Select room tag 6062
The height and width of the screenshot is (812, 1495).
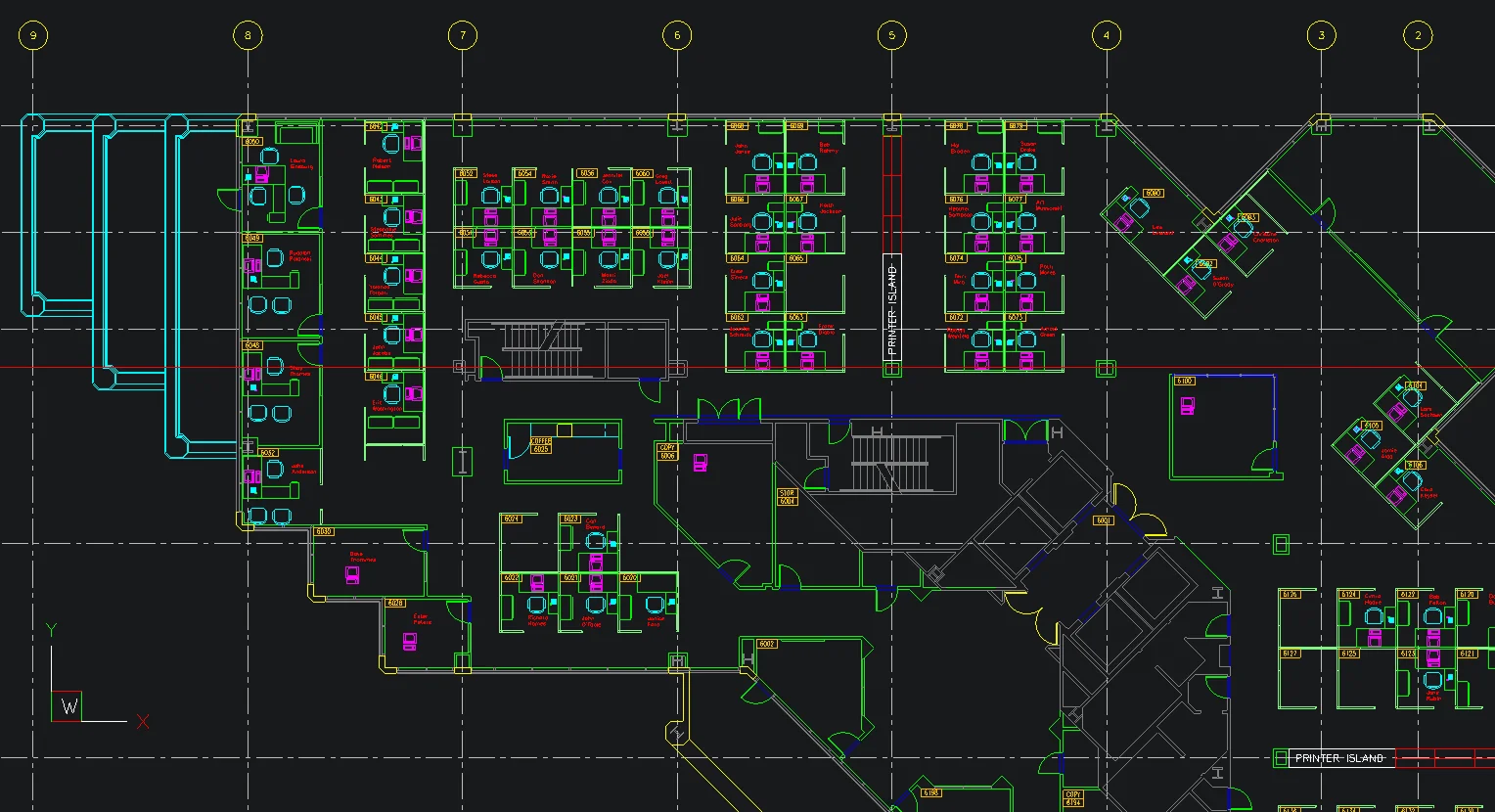pos(738,317)
